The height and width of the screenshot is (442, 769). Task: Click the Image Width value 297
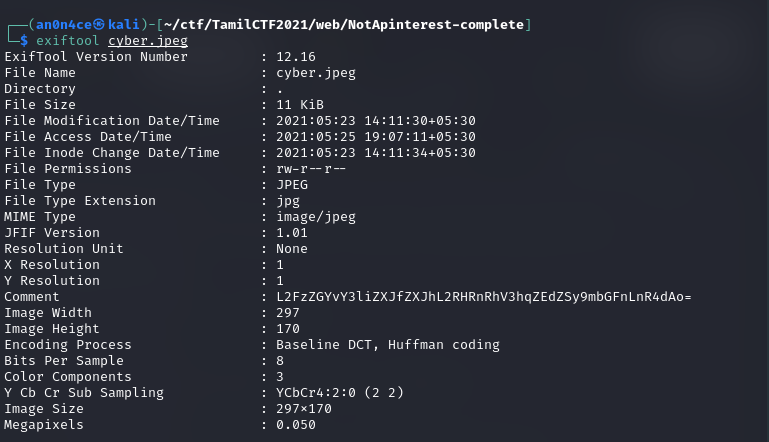(288, 313)
